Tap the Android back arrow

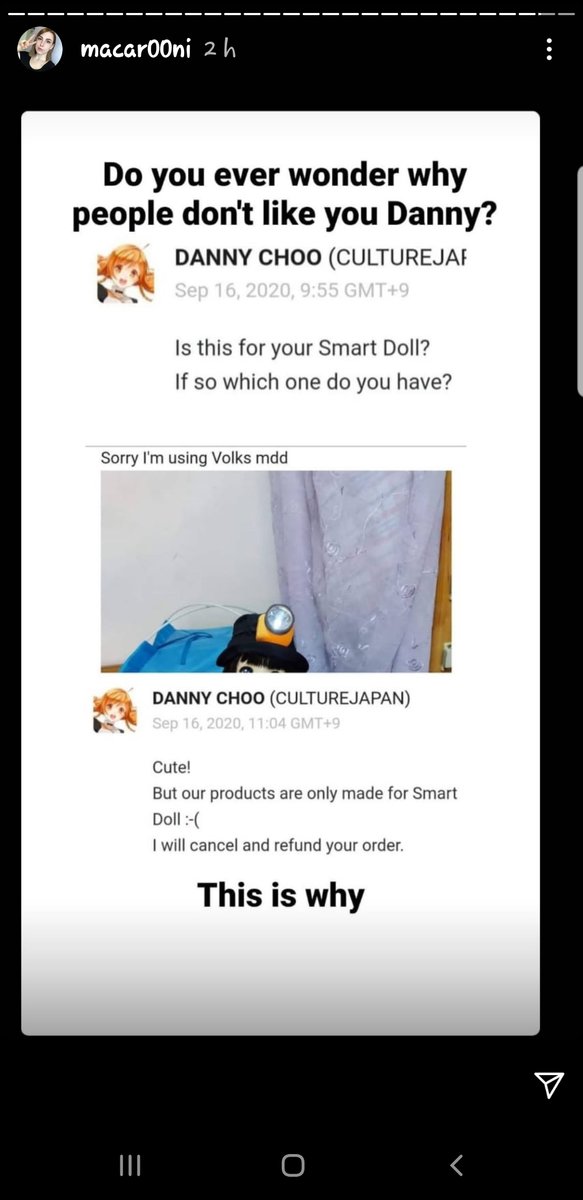(456, 1164)
